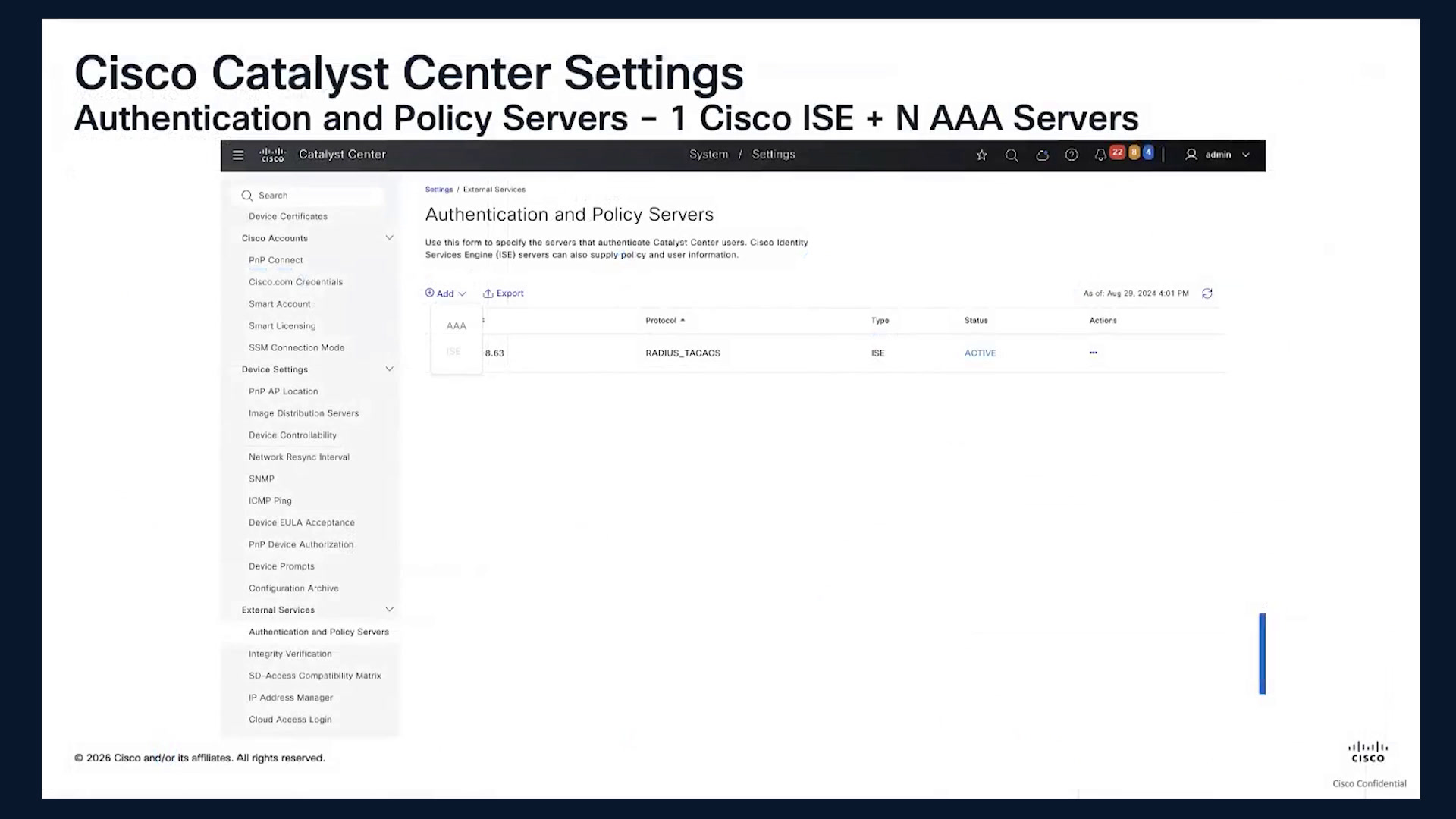Open SNMP settings
The height and width of the screenshot is (819, 1456).
(262, 479)
